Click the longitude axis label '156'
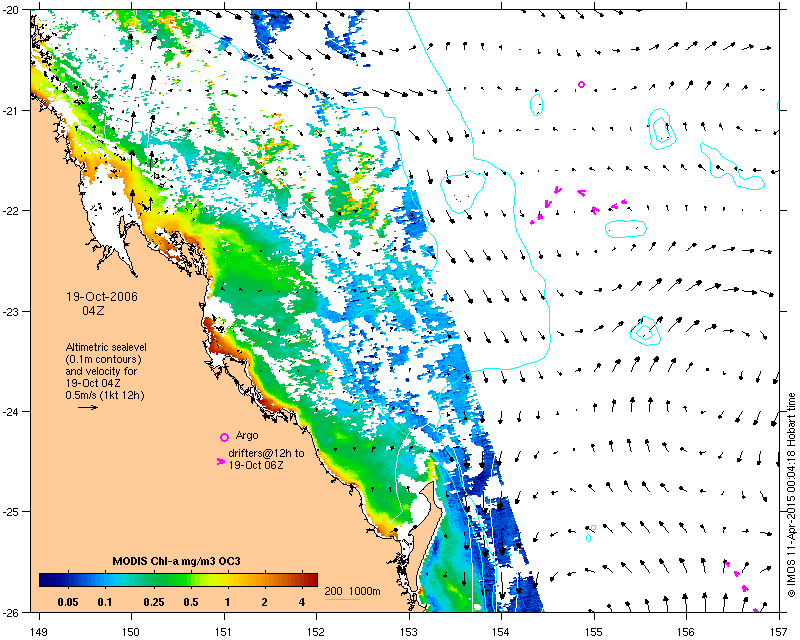Screen dimensions: 800x640 (x=687, y=632)
